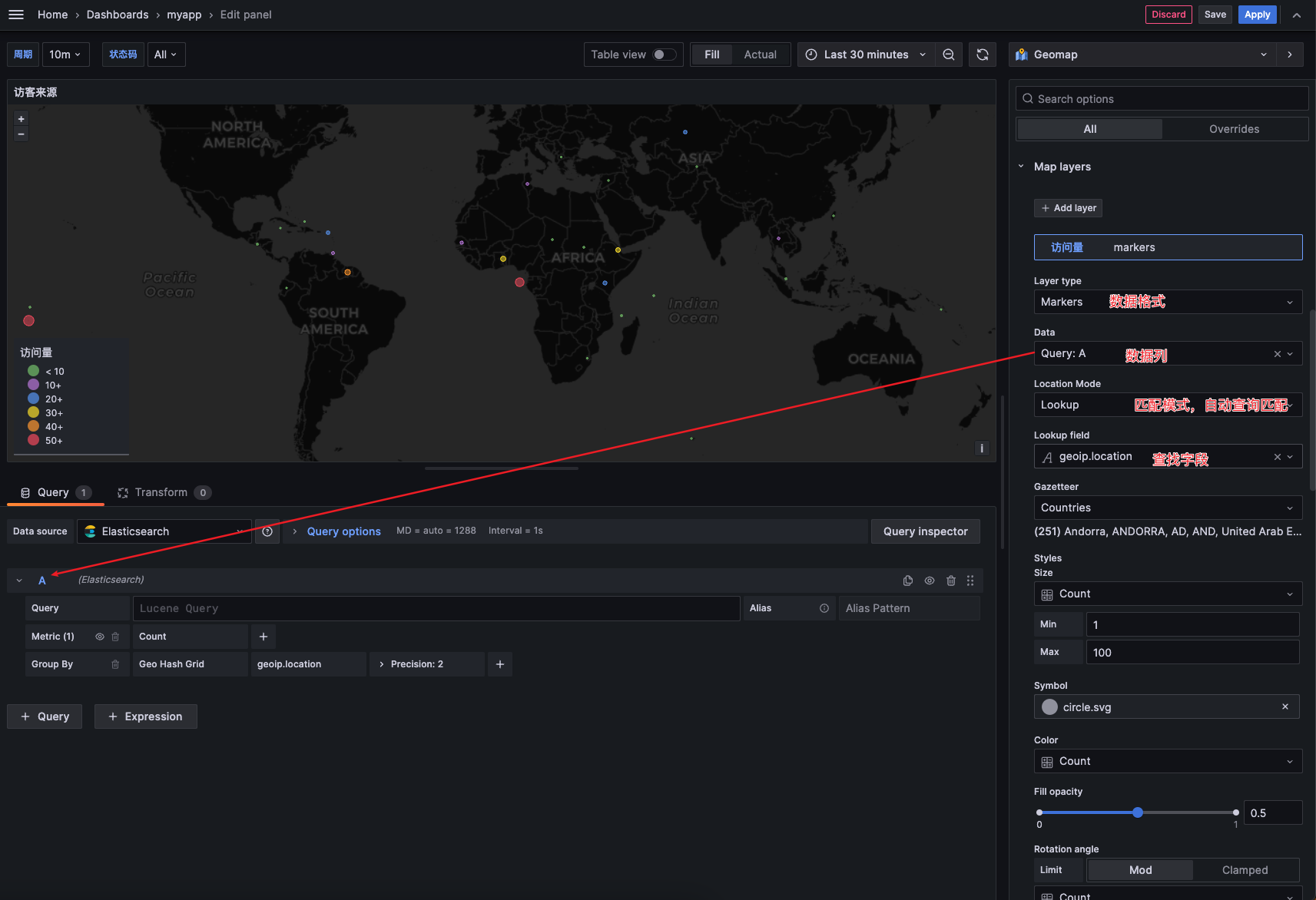Switch to the Overrides tab
Image resolution: width=1316 pixels, height=900 pixels.
click(x=1234, y=129)
